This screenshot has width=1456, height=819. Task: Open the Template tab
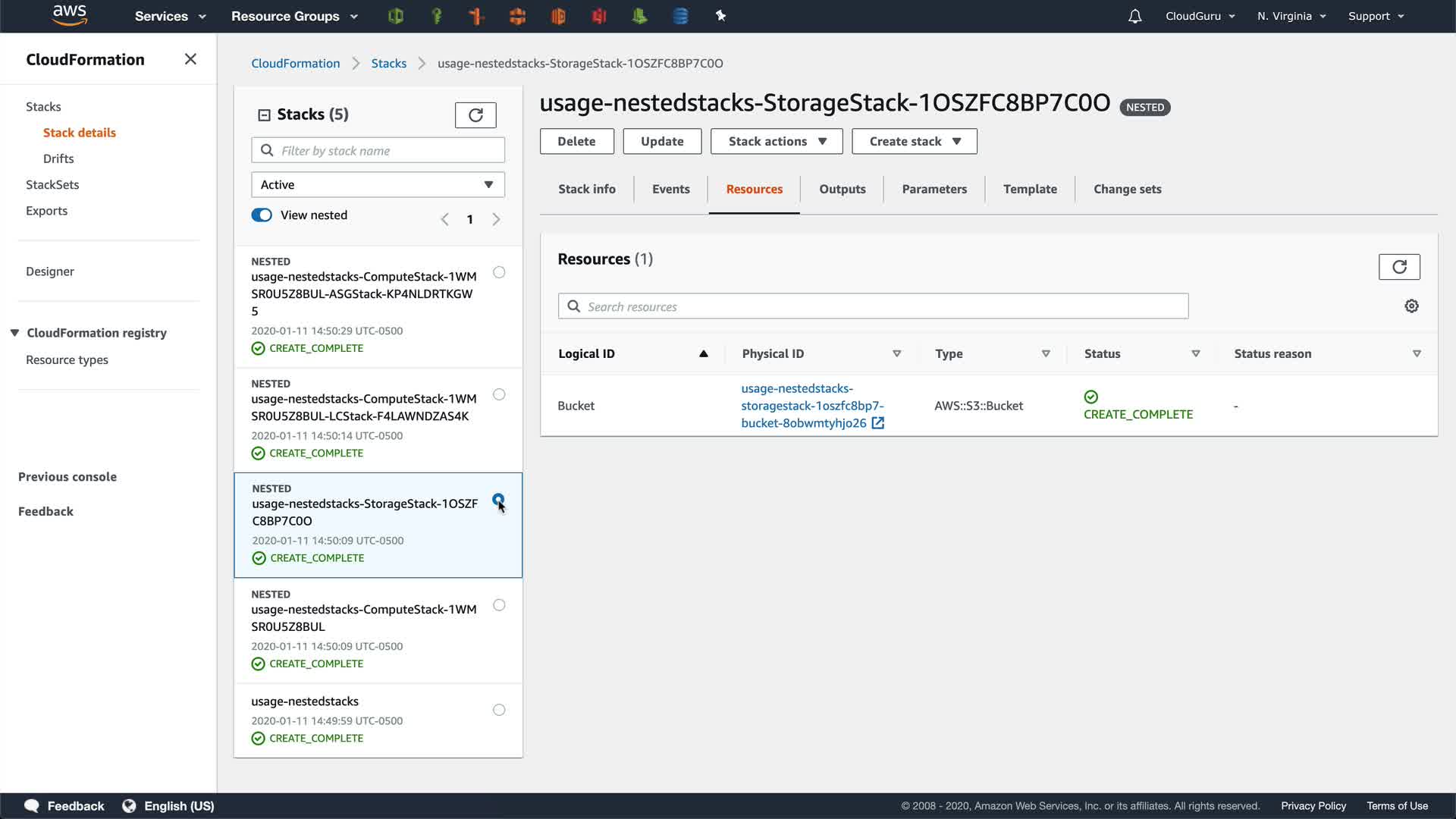click(x=1029, y=190)
